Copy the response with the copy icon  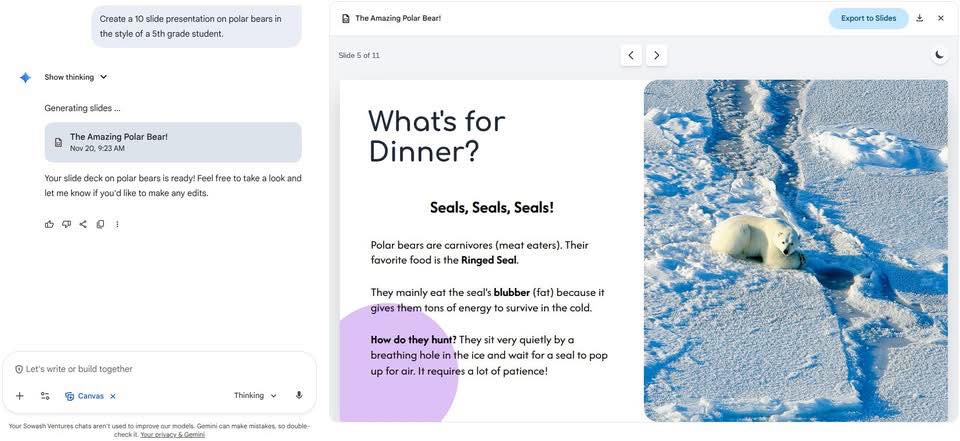coord(100,224)
